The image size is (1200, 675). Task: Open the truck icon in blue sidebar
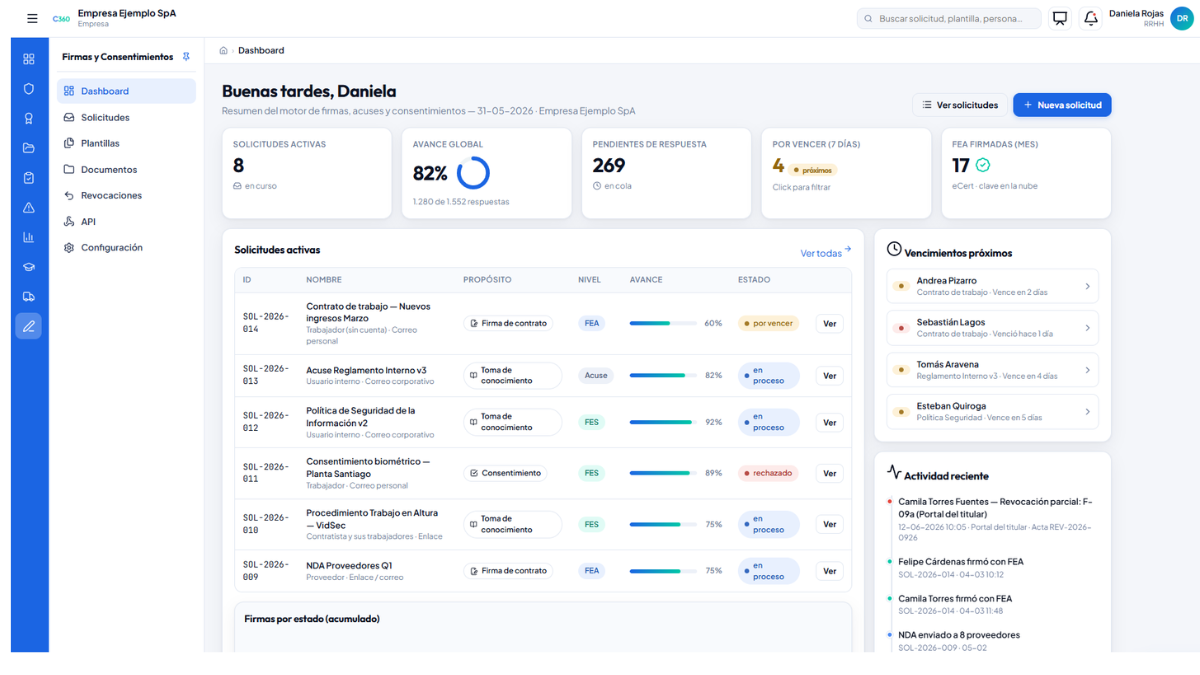tap(28, 296)
